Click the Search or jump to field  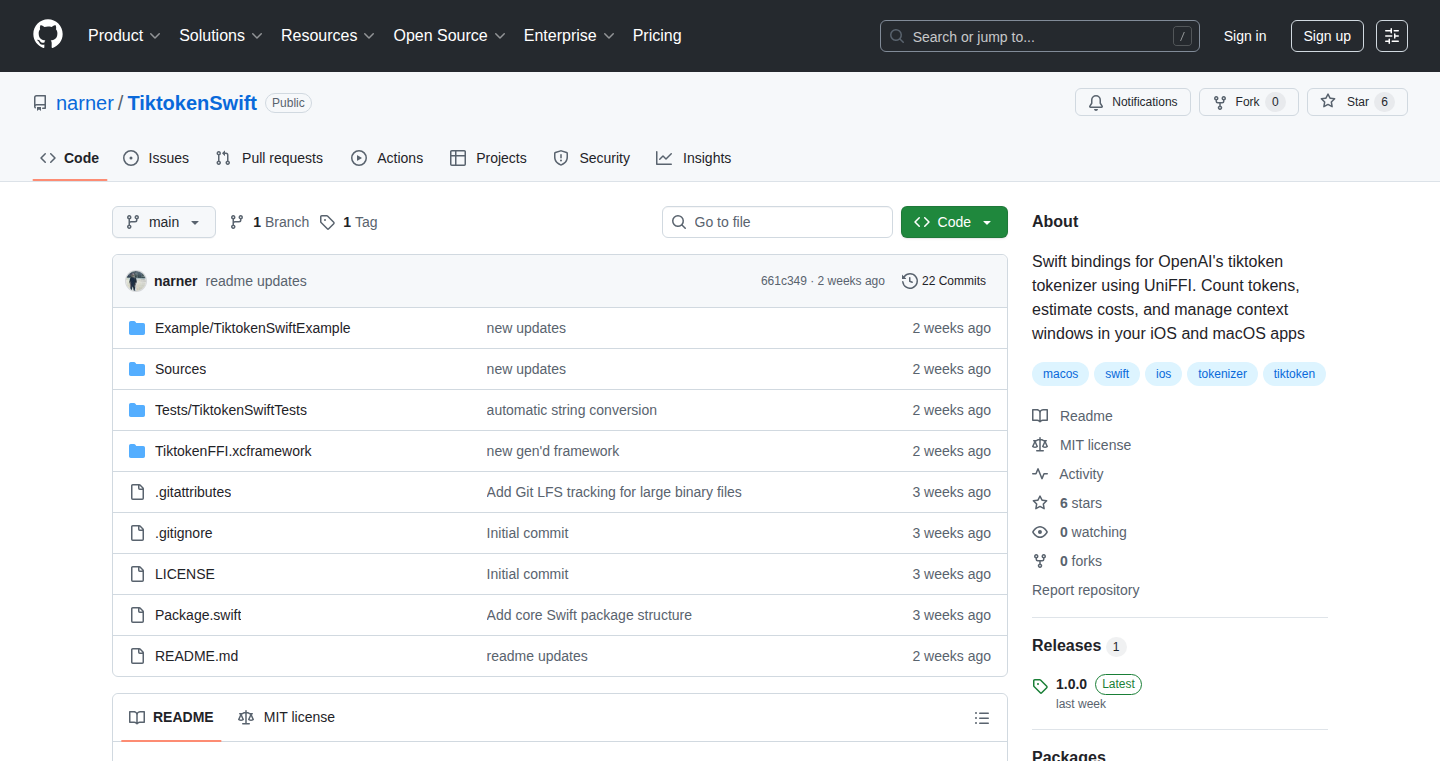click(1040, 36)
